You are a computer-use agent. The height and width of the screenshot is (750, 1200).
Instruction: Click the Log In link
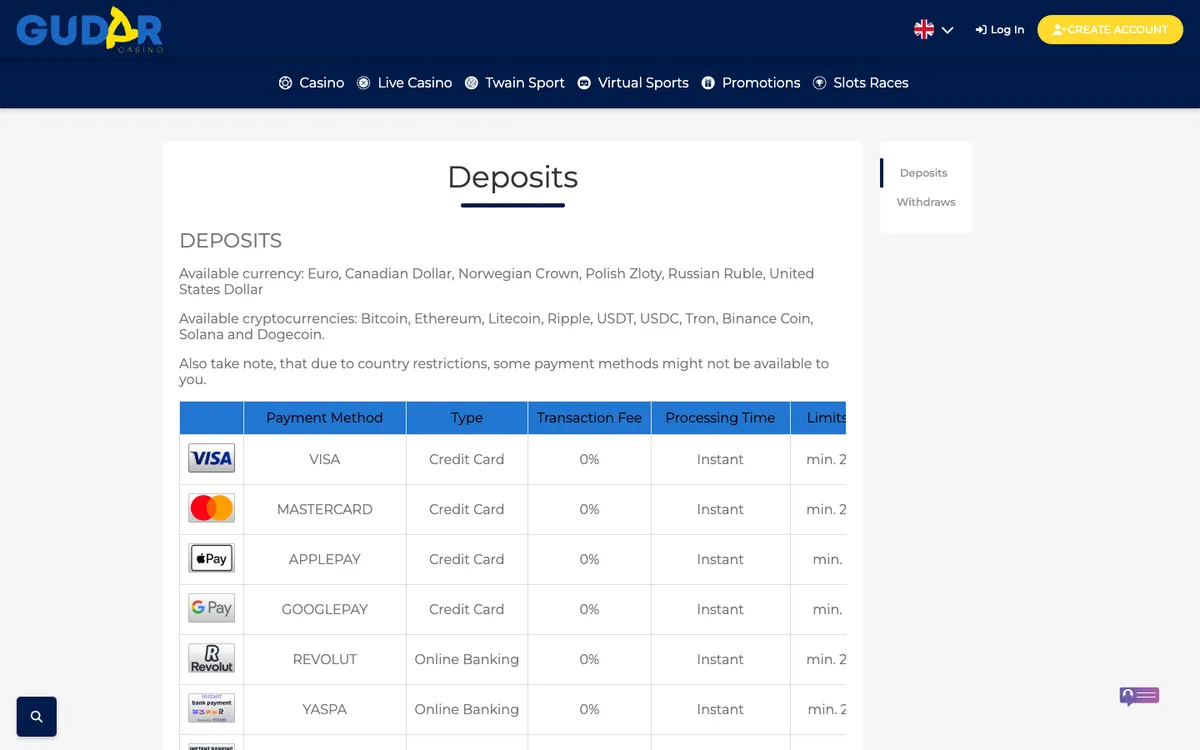[x=1000, y=30]
